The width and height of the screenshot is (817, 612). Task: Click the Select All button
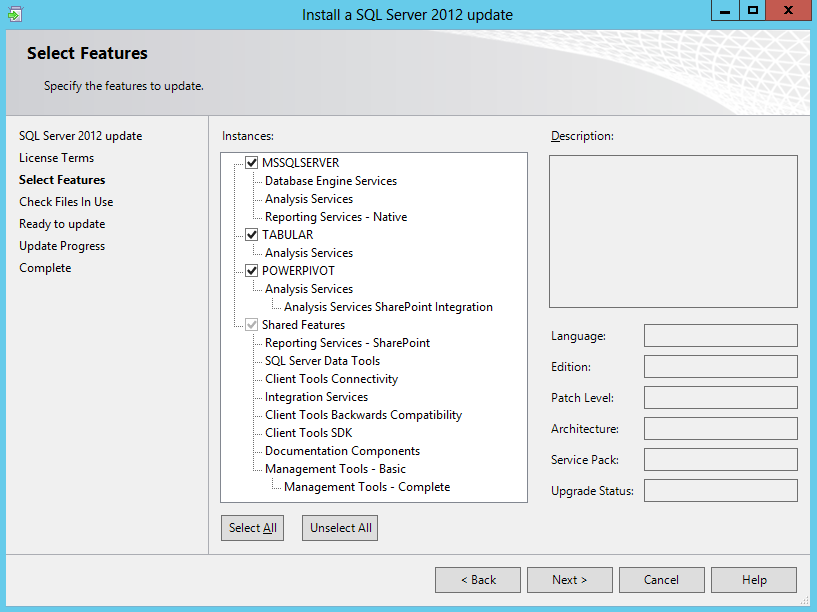253,528
